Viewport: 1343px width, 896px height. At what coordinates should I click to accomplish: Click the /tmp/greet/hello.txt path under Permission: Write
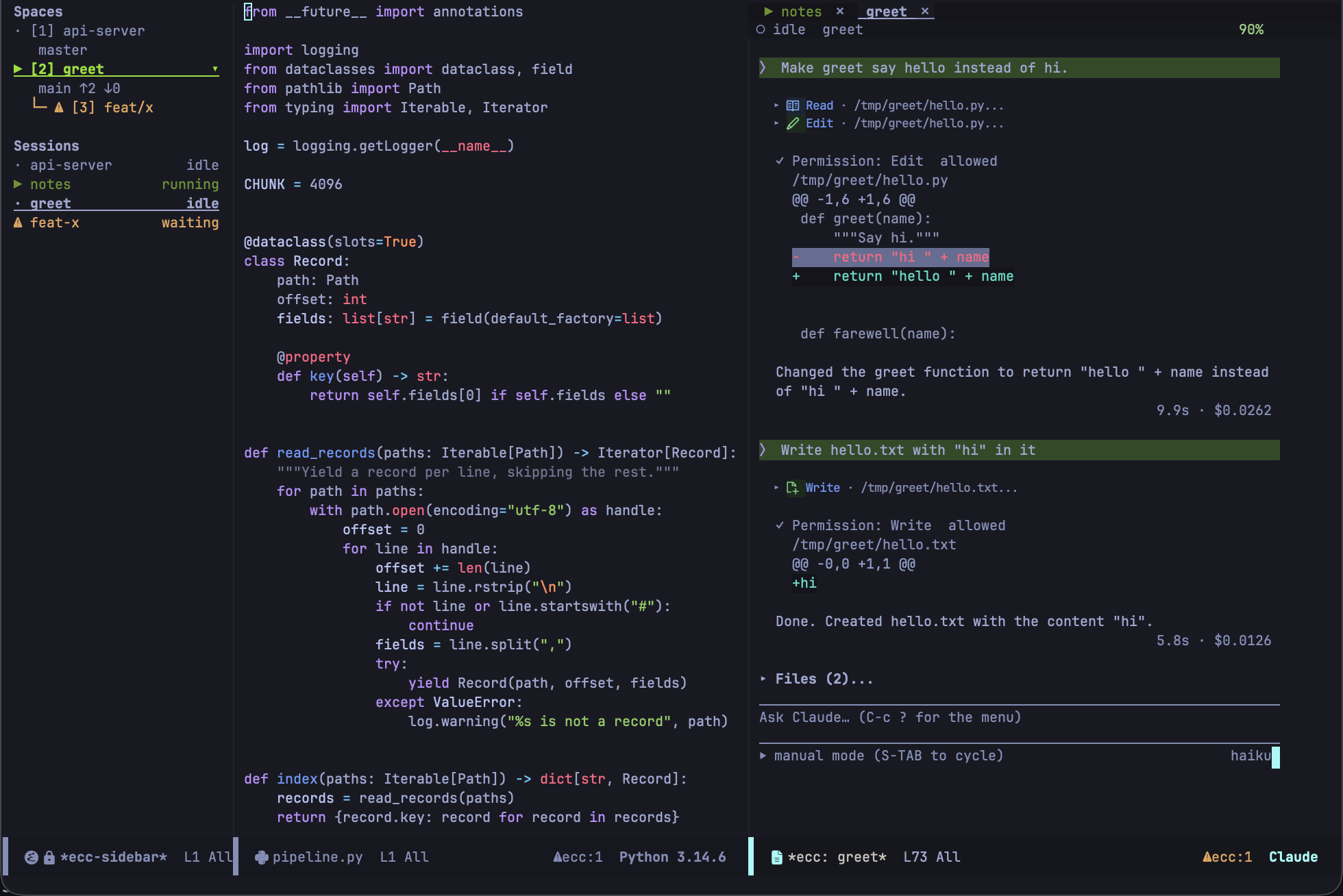pyautogui.click(x=874, y=545)
